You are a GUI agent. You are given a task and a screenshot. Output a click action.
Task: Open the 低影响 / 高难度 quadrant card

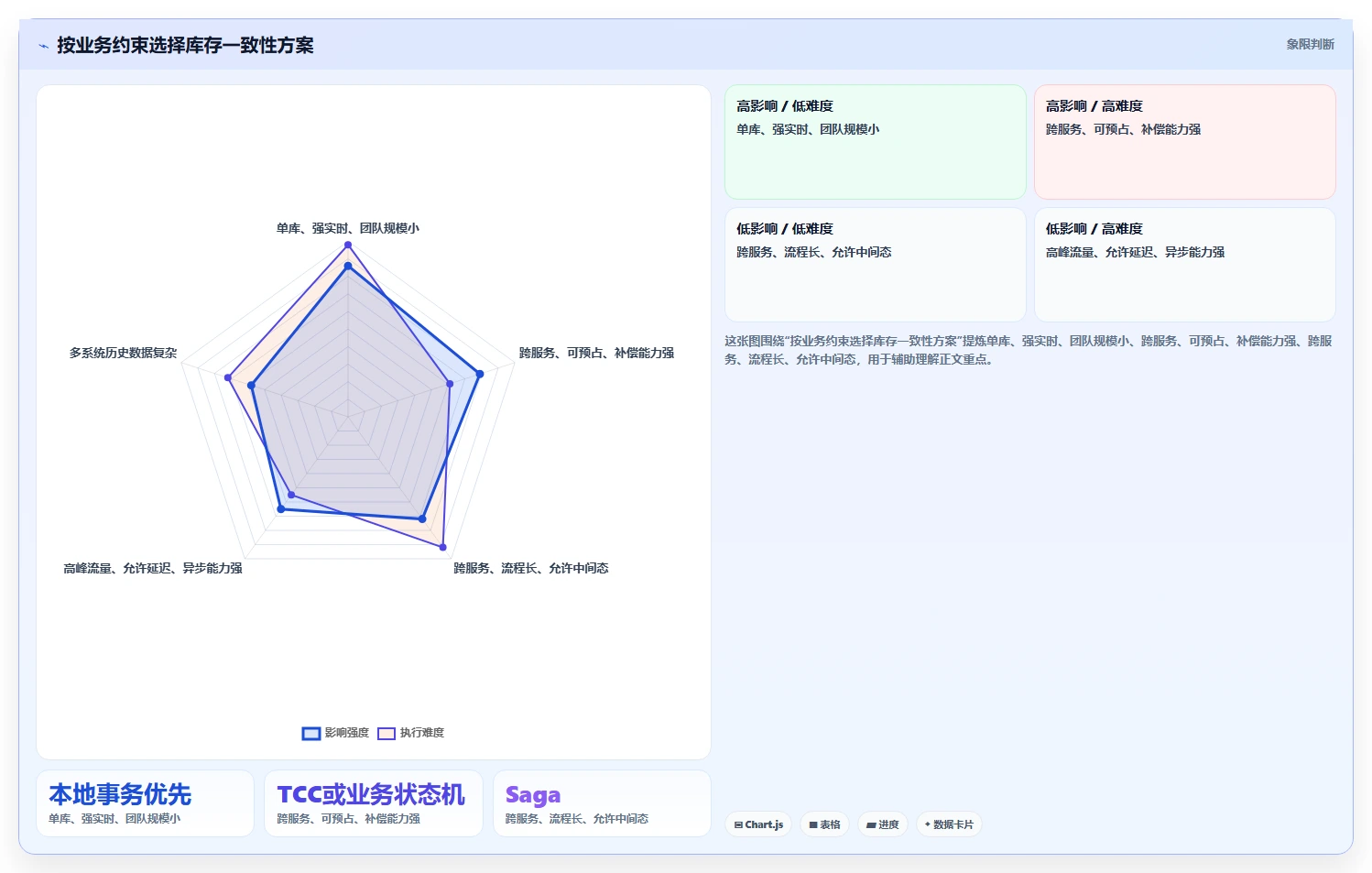pyautogui.click(x=1185, y=265)
